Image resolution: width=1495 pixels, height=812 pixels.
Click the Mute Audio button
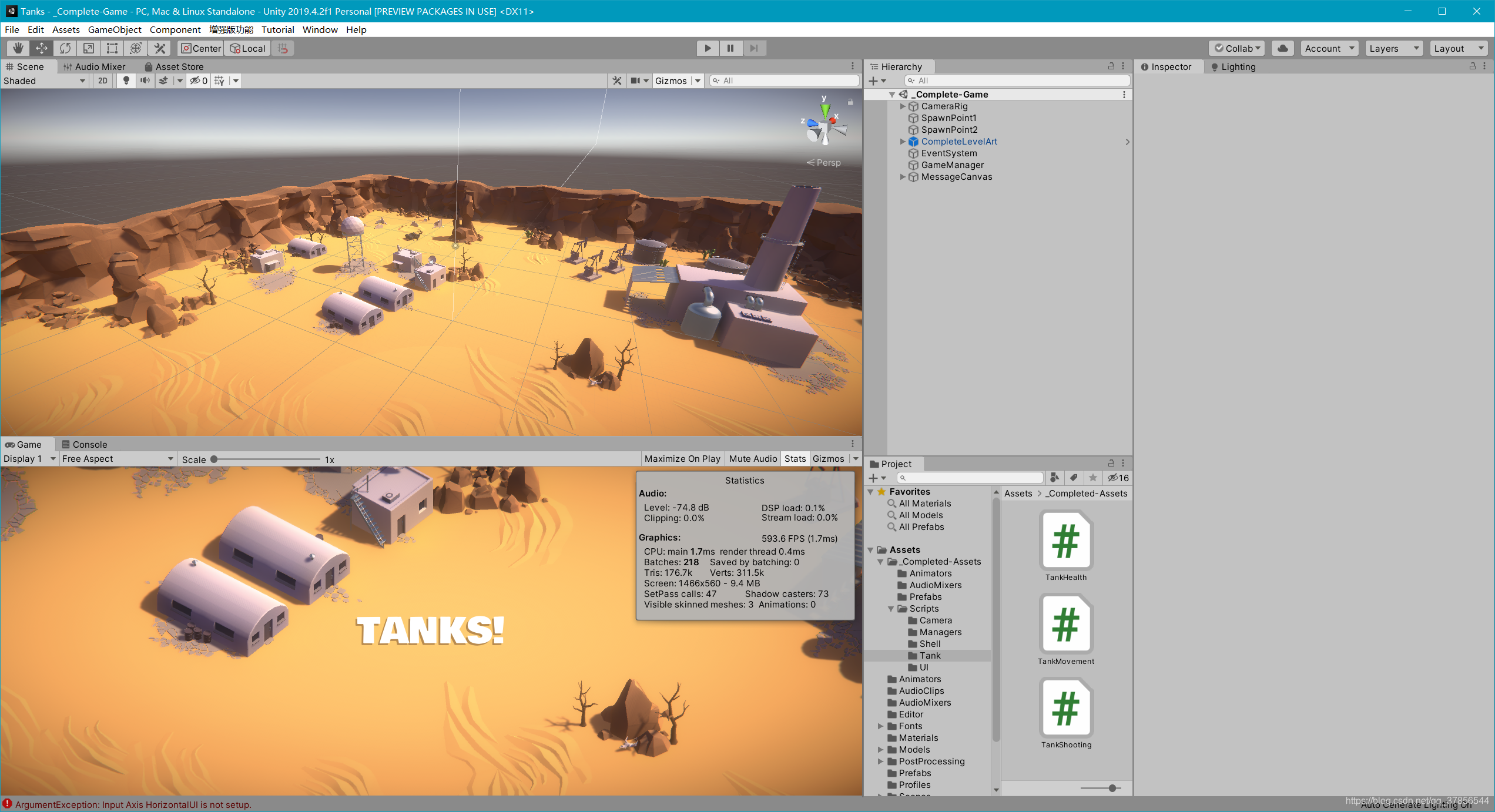point(753,459)
